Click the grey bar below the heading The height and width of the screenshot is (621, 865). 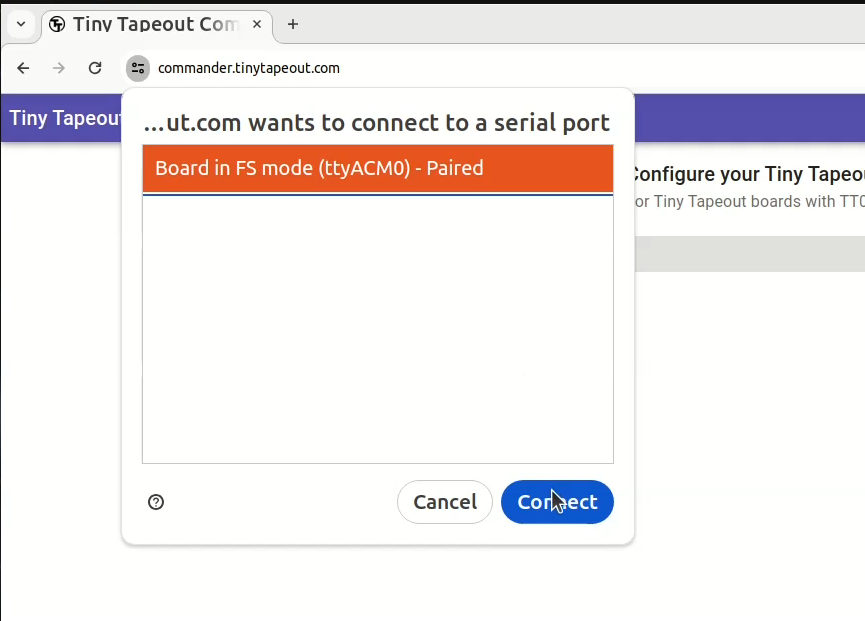click(750, 254)
